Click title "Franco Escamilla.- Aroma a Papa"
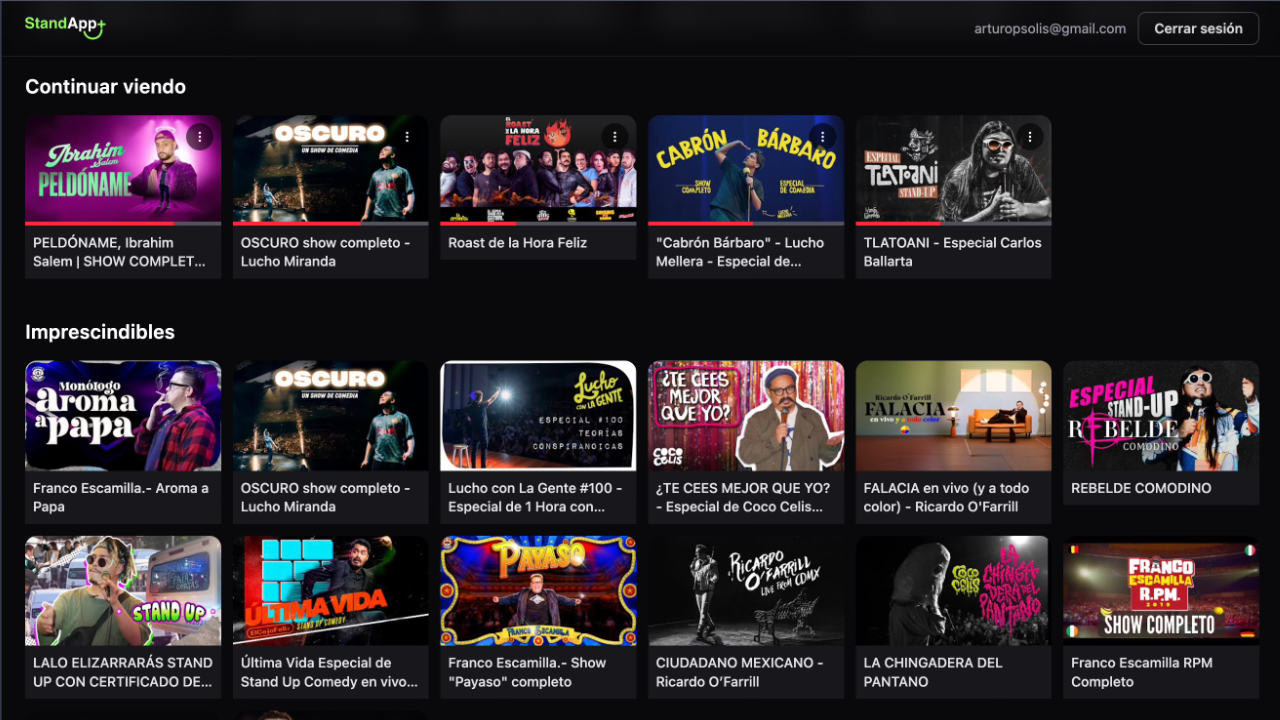The height and width of the screenshot is (720, 1280). [121, 497]
